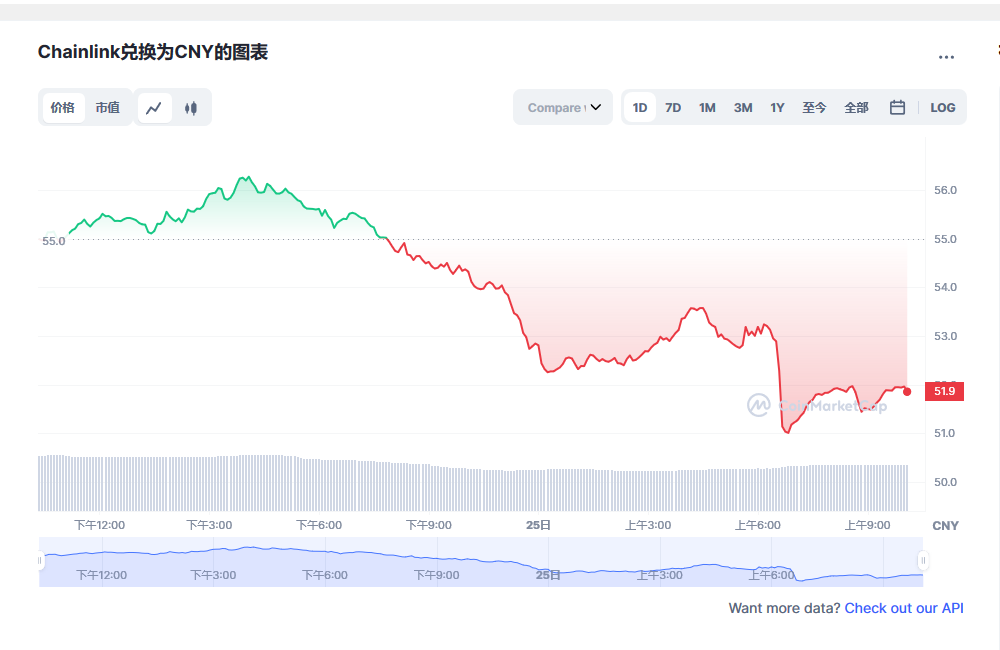1000x650 pixels.
Task: Click the CNY currency axis label
Action: coord(945,526)
